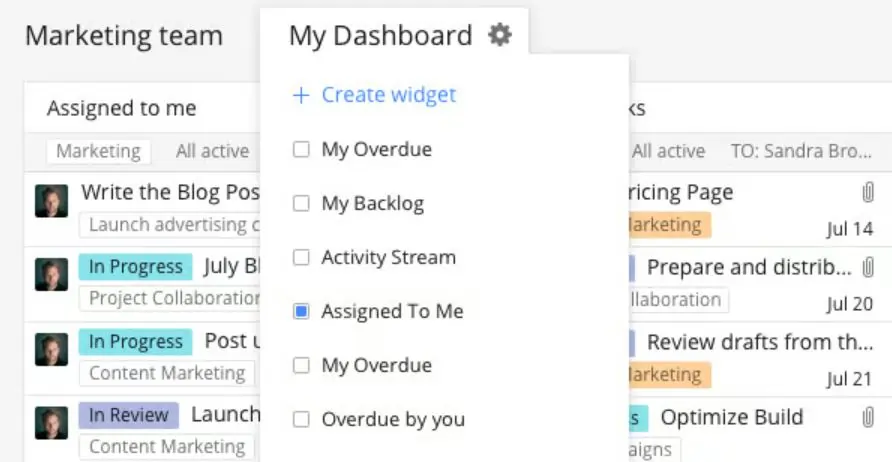Switch to the Marketing team tab
Viewport: 892px width, 462px height.
[x=124, y=36]
